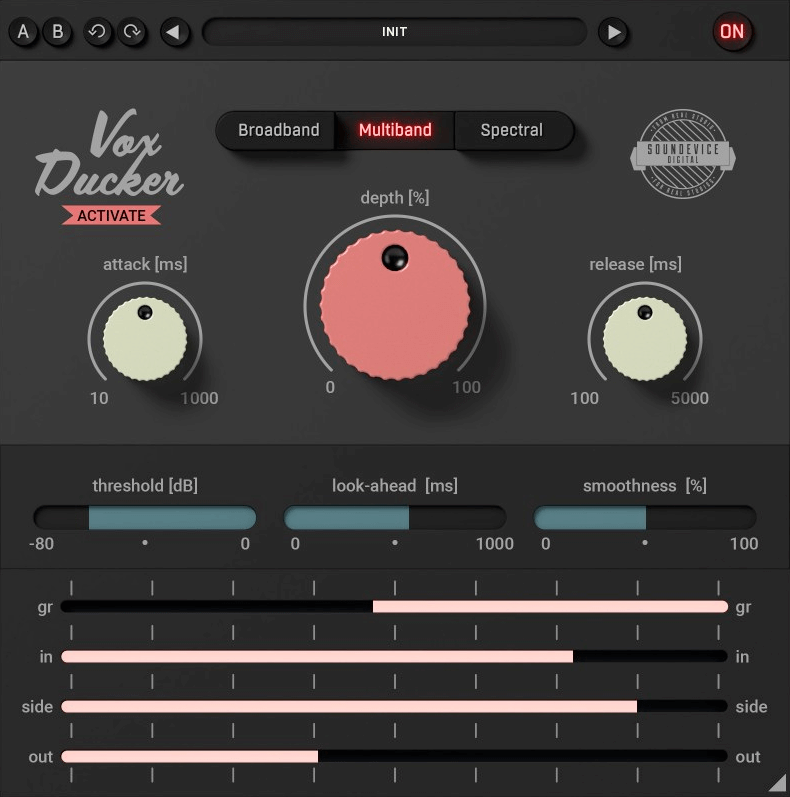Switch to Broadband mode
The height and width of the screenshot is (797, 790).
point(278,130)
